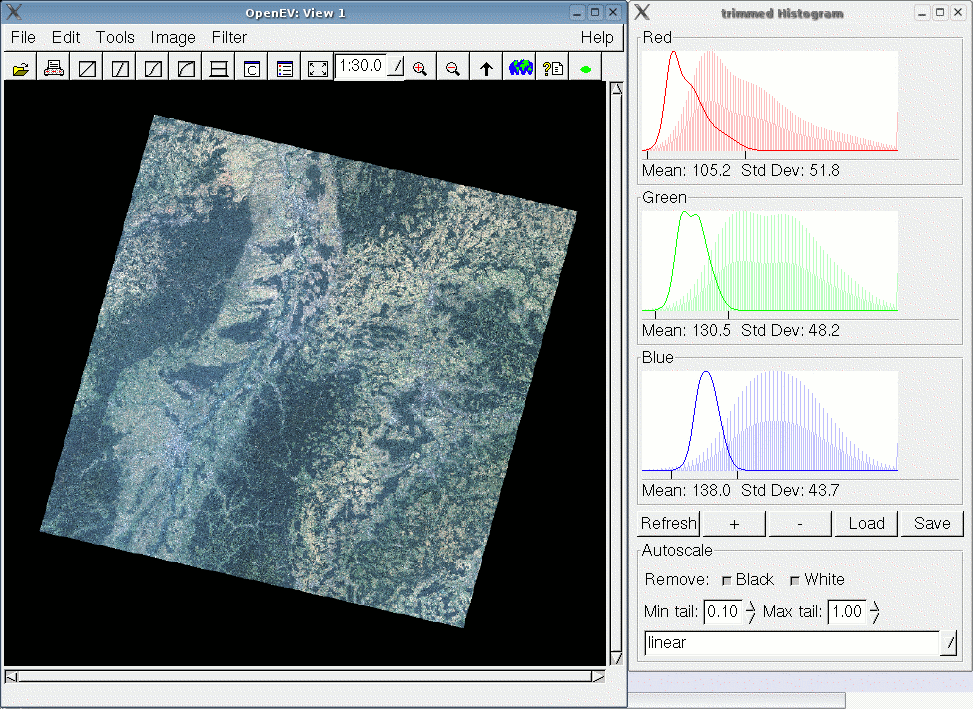Click the world globe icon
Screen dimensions: 973x709
520,69
